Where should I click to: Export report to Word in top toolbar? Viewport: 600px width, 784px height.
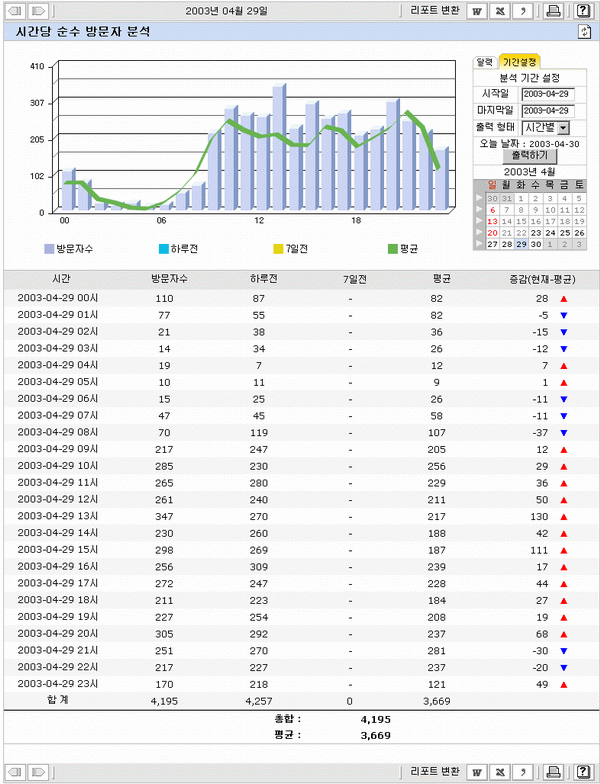[x=477, y=10]
